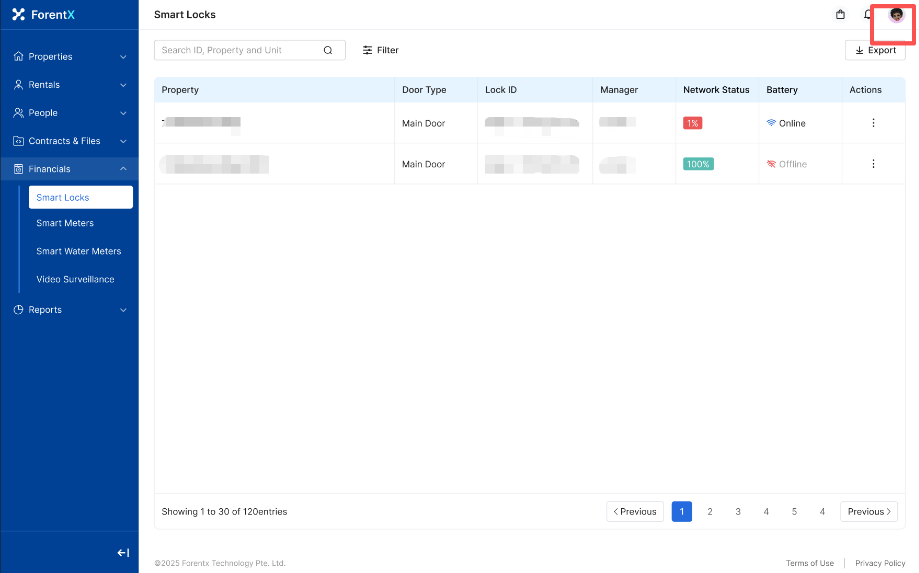The height and width of the screenshot is (573, 919).
Task: Export the smart locks list
Action: [x=875, y=50]
